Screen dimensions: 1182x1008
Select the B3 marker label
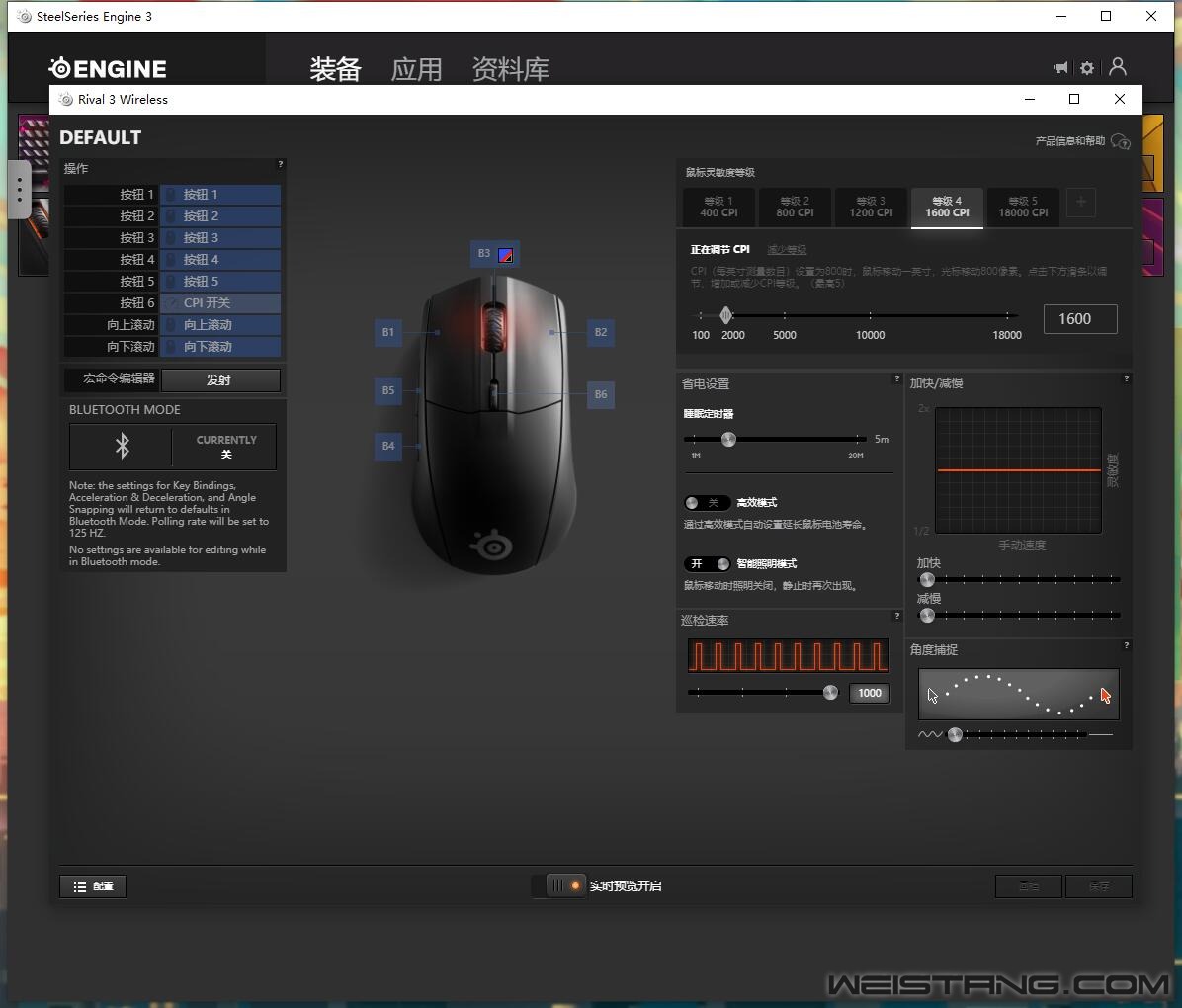pos(484,253)
